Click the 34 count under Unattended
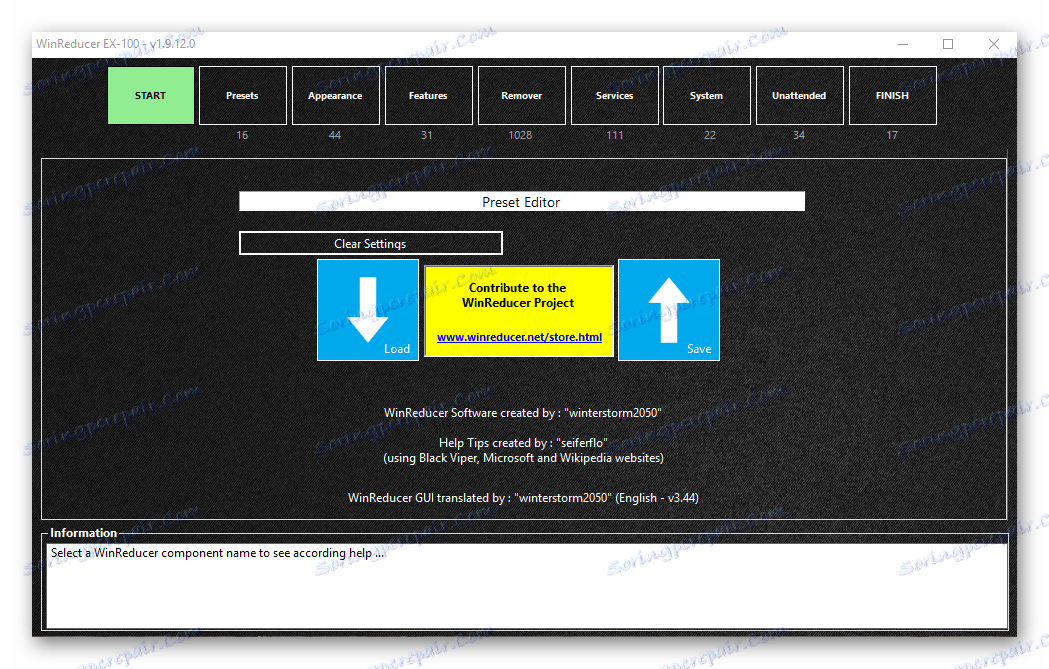 [799, 135]
